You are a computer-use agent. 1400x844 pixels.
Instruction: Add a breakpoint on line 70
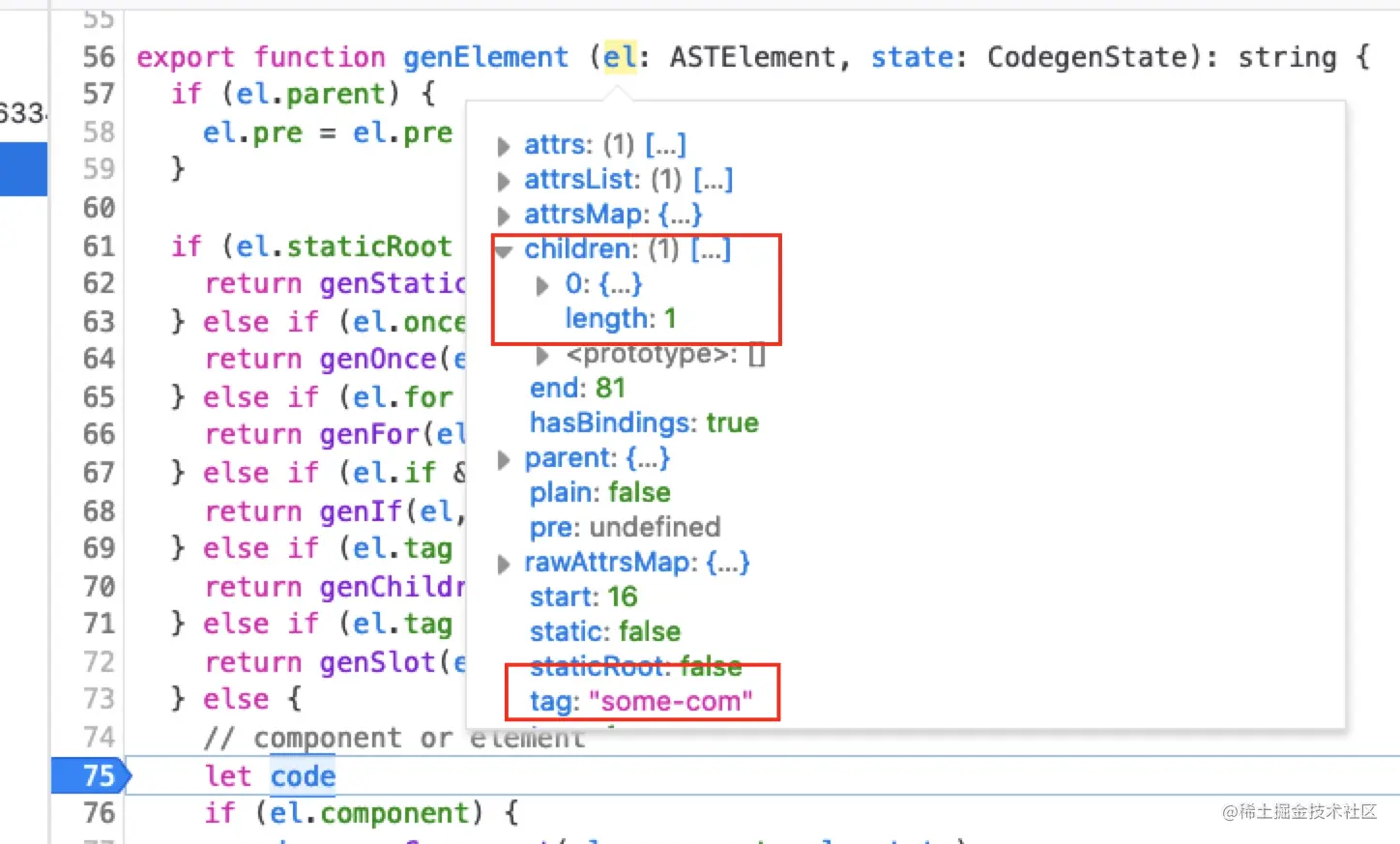[98, 587]
